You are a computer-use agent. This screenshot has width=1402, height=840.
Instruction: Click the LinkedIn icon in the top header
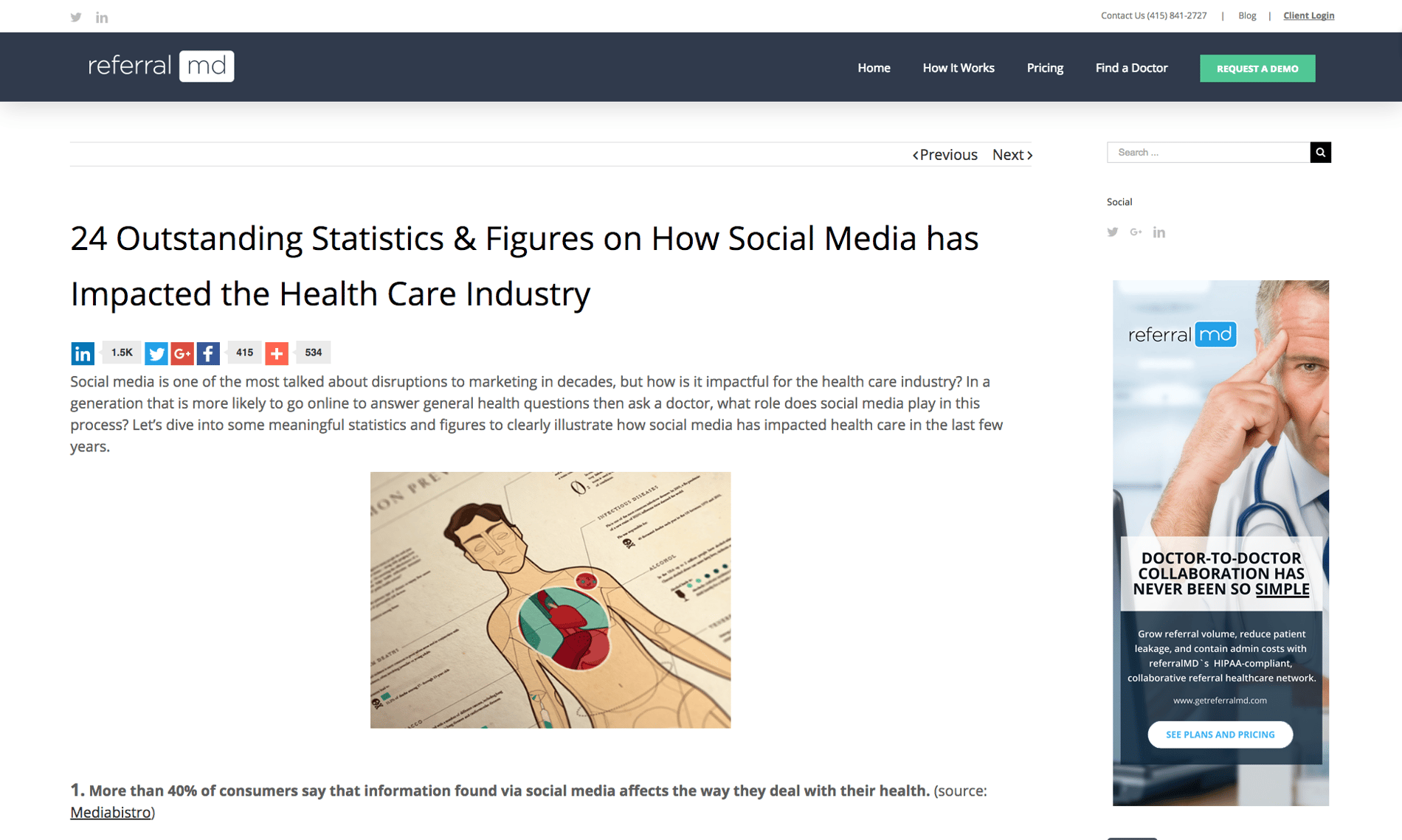click(102, 16)
